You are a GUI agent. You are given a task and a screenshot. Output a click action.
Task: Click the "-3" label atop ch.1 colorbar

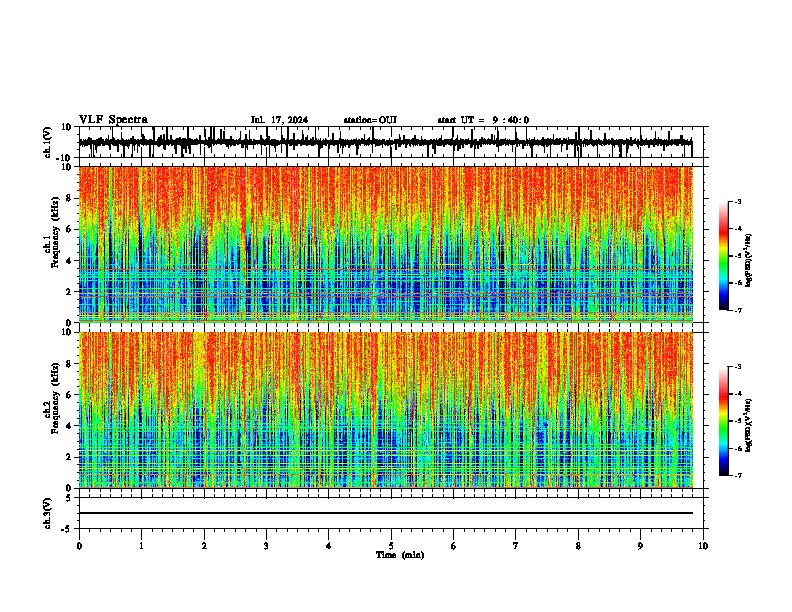(738, 202)
